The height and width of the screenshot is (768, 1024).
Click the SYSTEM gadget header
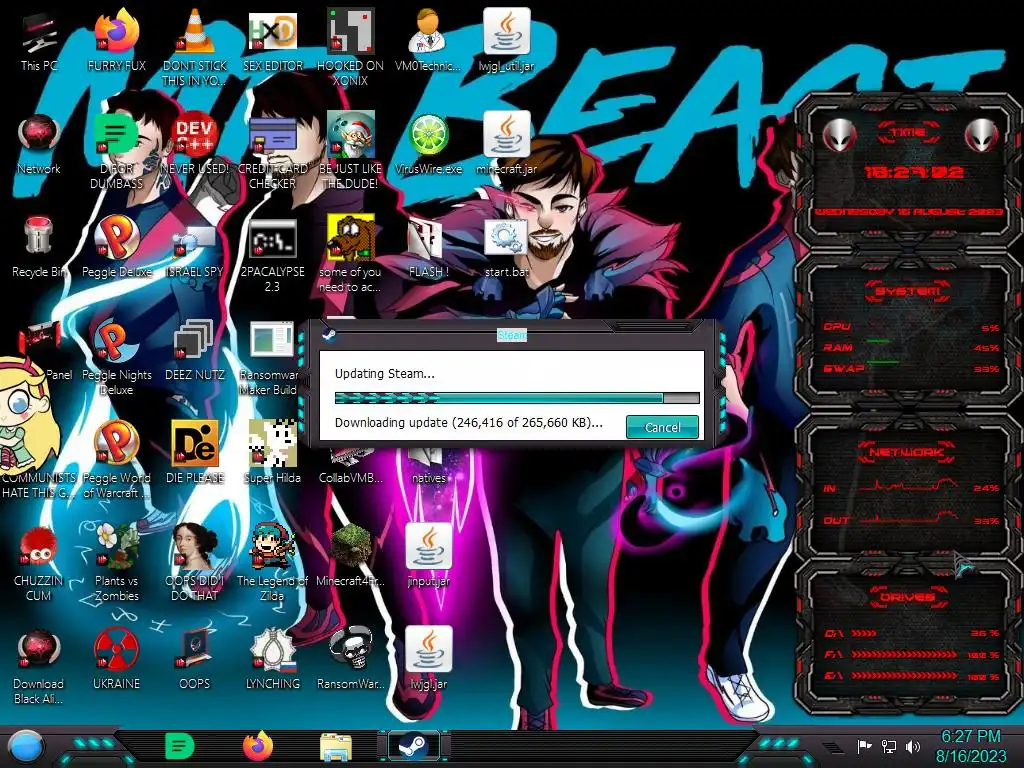pos(908,291)
